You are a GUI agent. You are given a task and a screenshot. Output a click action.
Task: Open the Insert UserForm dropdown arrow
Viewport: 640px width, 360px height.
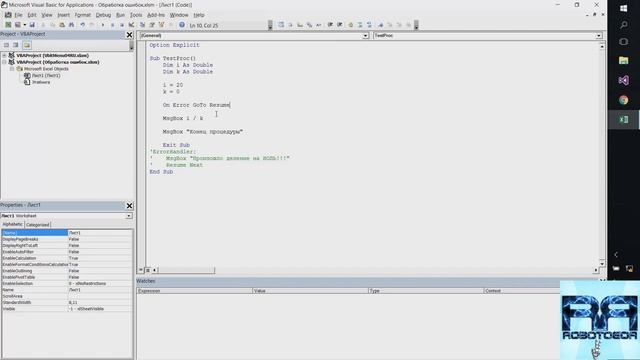coord(24,25)
